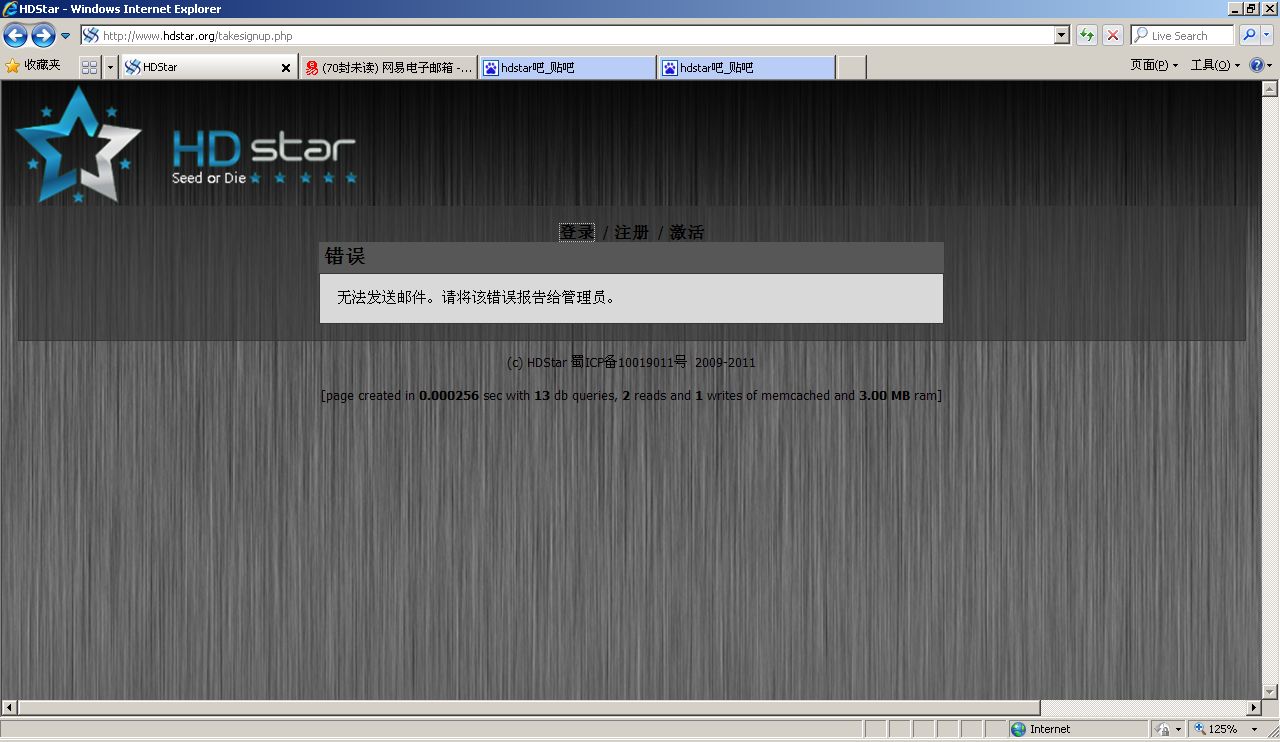
Task: Open a new blank tab
Action: pyautogui.click(x=851, y=67)
